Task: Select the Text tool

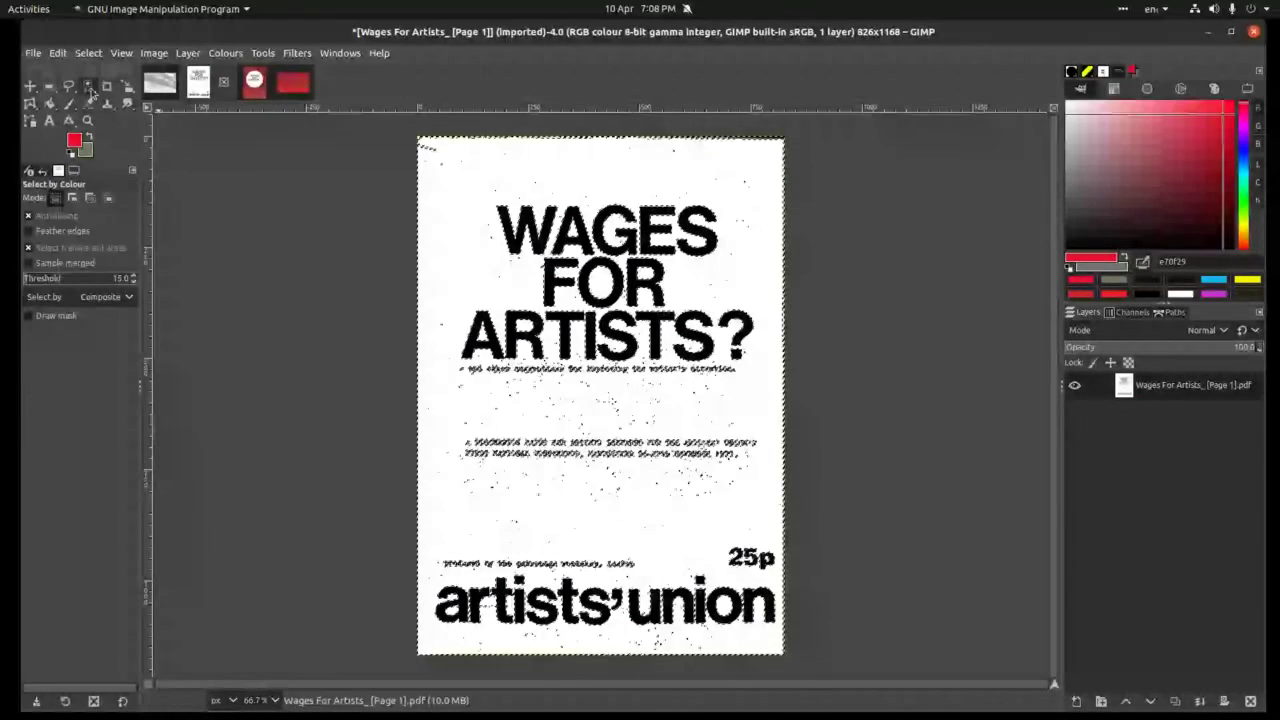Action: pyautogui.click(x=49, y=121)
